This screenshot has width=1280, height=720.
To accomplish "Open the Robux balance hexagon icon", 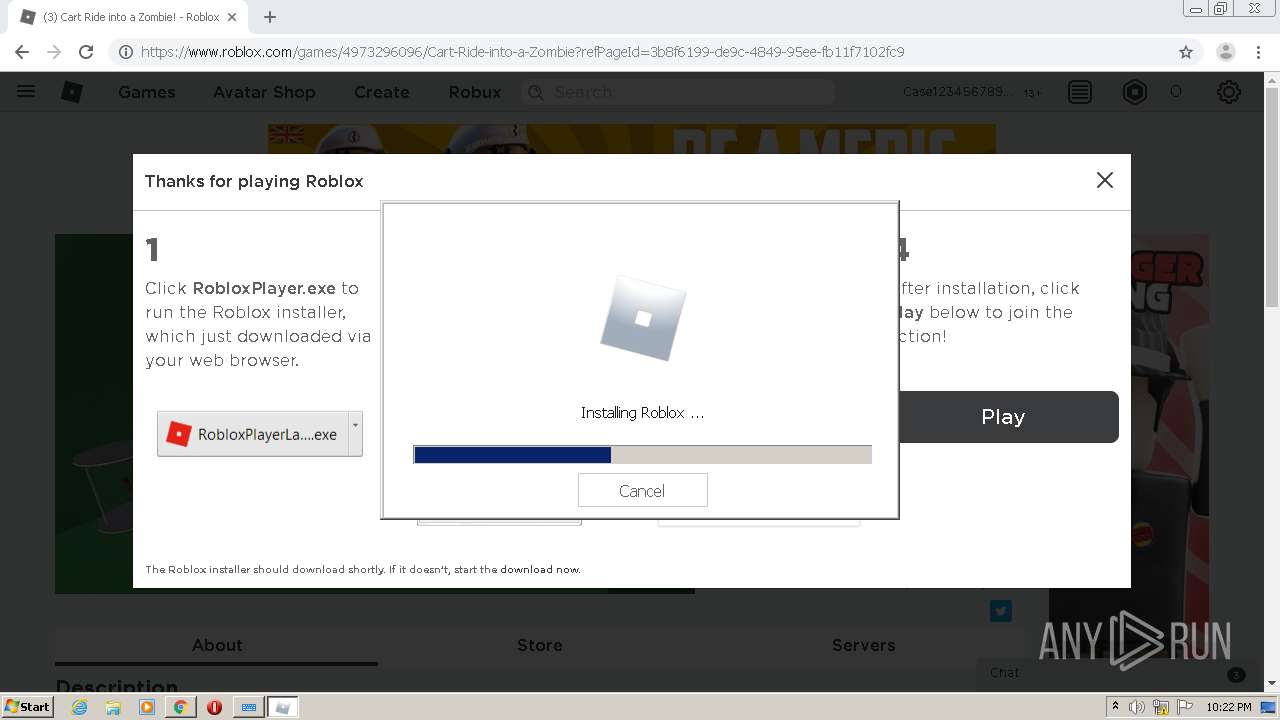I will tap(1135, 92).
